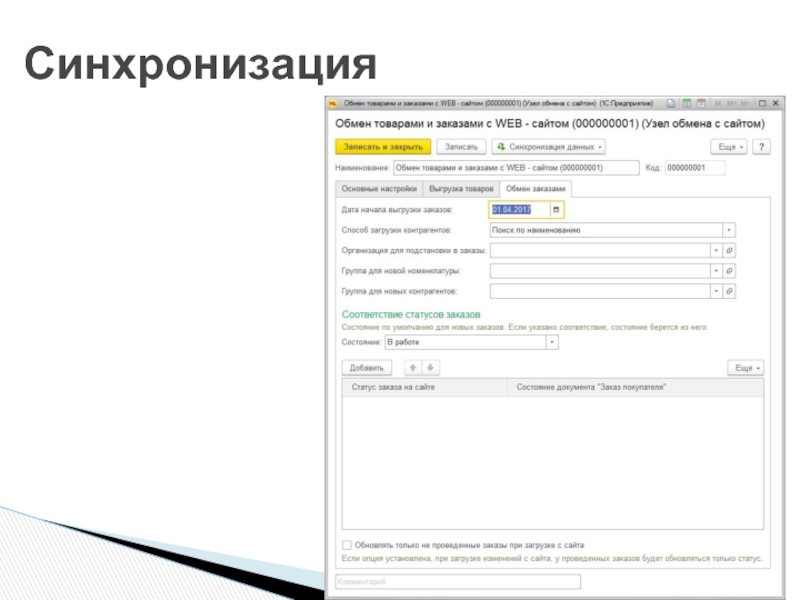
Task: Enable updating only unposted orders checkbox
Action: pyautogui.click(x=347, y=545)
